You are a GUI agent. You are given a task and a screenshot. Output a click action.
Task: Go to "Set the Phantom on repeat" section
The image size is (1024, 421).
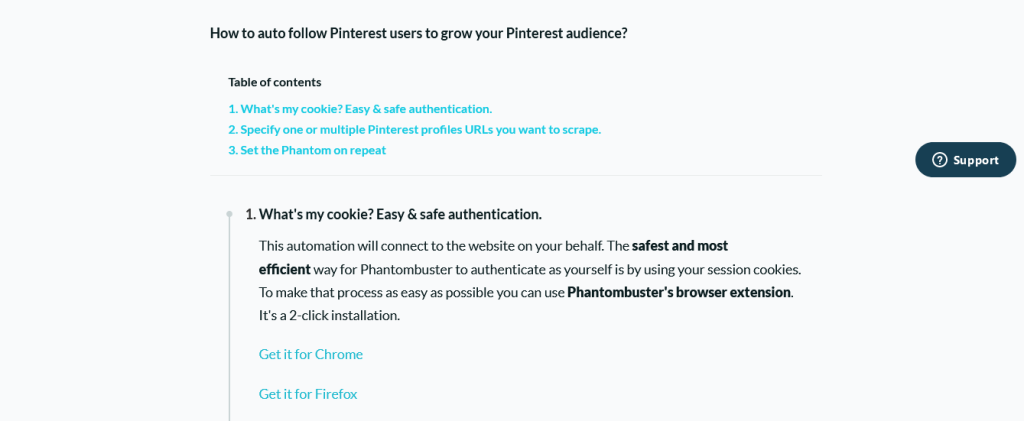point(307,150)
